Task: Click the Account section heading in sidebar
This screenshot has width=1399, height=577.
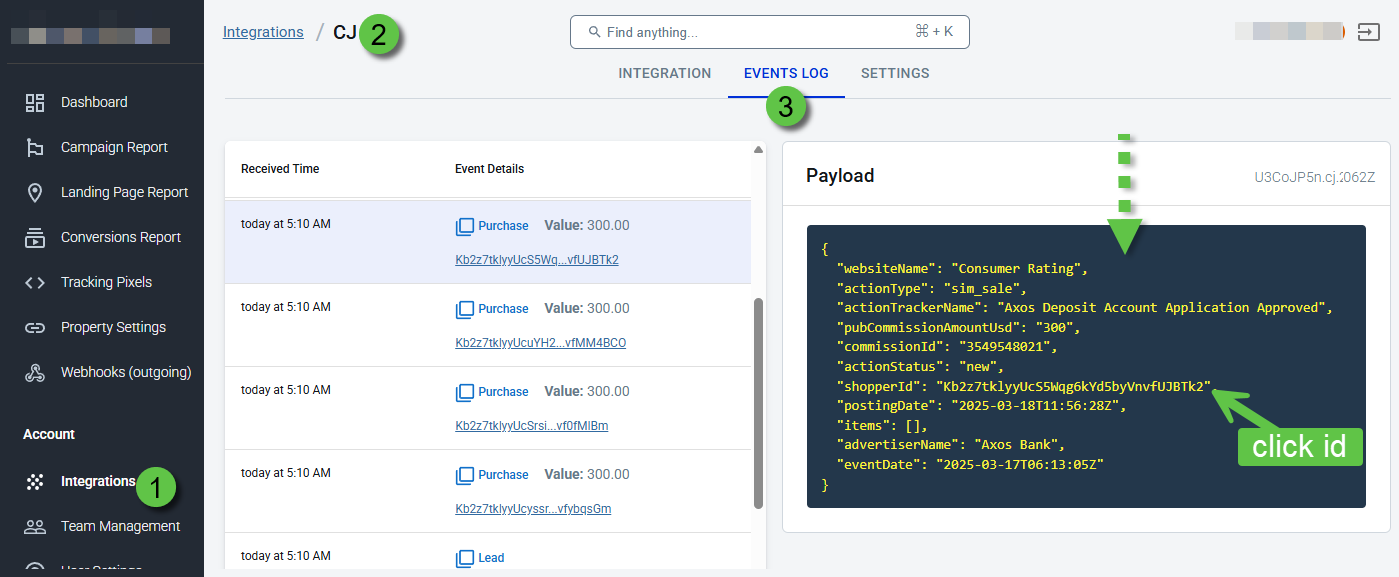Action: pos(49,434)
